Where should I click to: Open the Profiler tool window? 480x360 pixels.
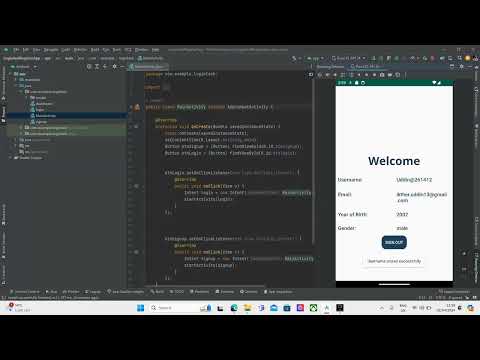click(71, 292)
